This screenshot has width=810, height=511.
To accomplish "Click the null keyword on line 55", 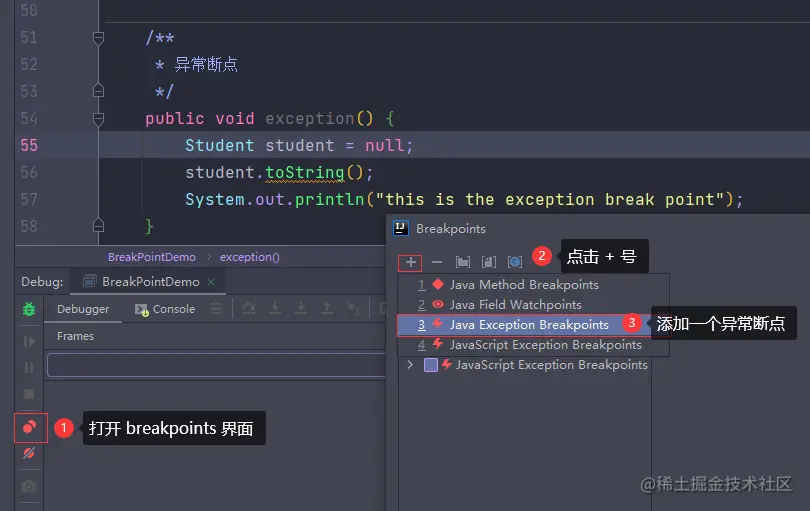I will [385, 146].
